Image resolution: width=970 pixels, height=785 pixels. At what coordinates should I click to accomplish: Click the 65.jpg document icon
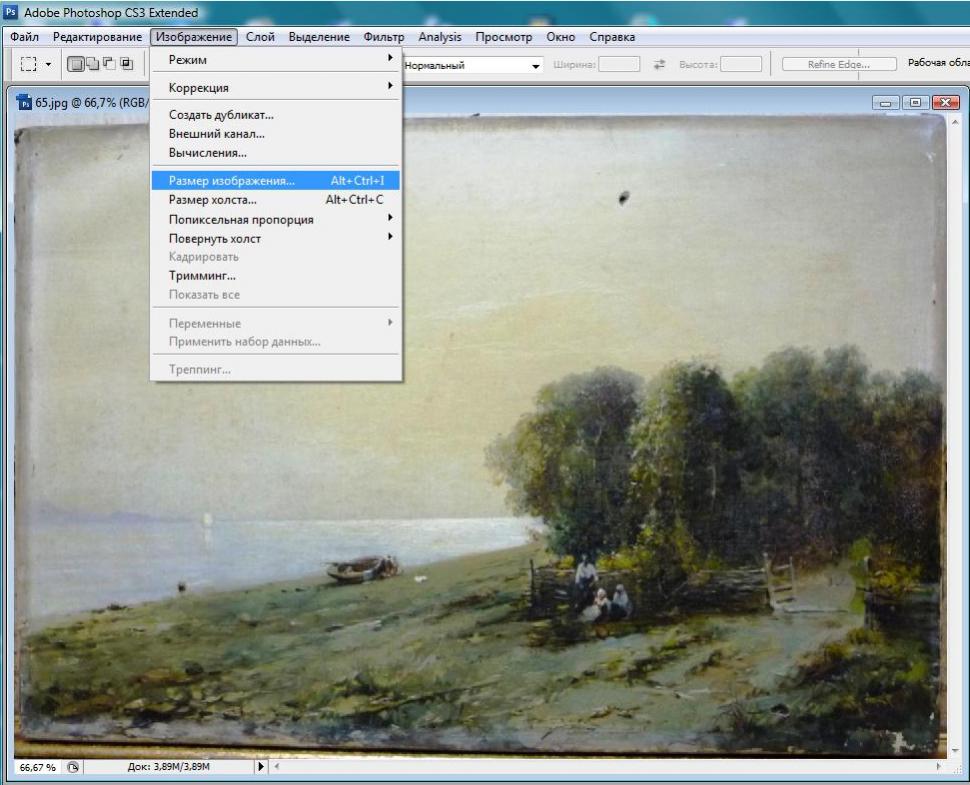point(24,102)
